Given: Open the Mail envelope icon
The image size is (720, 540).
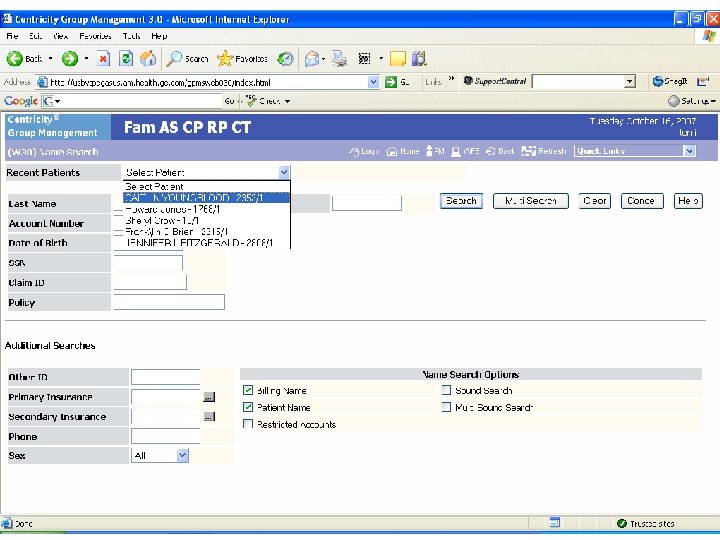Looking at the screenshot, I should [x=312, y=59].
